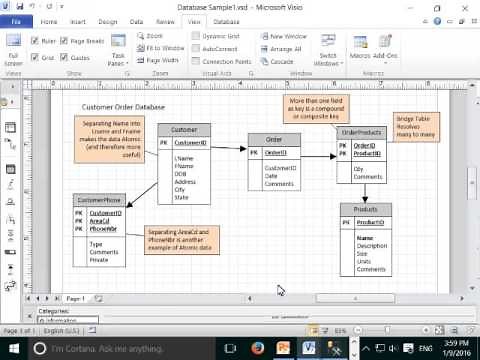Select the Page-1 sheet tab
Image resolution: width=480 pixels, height=360 pixels.
click(76, 299)
